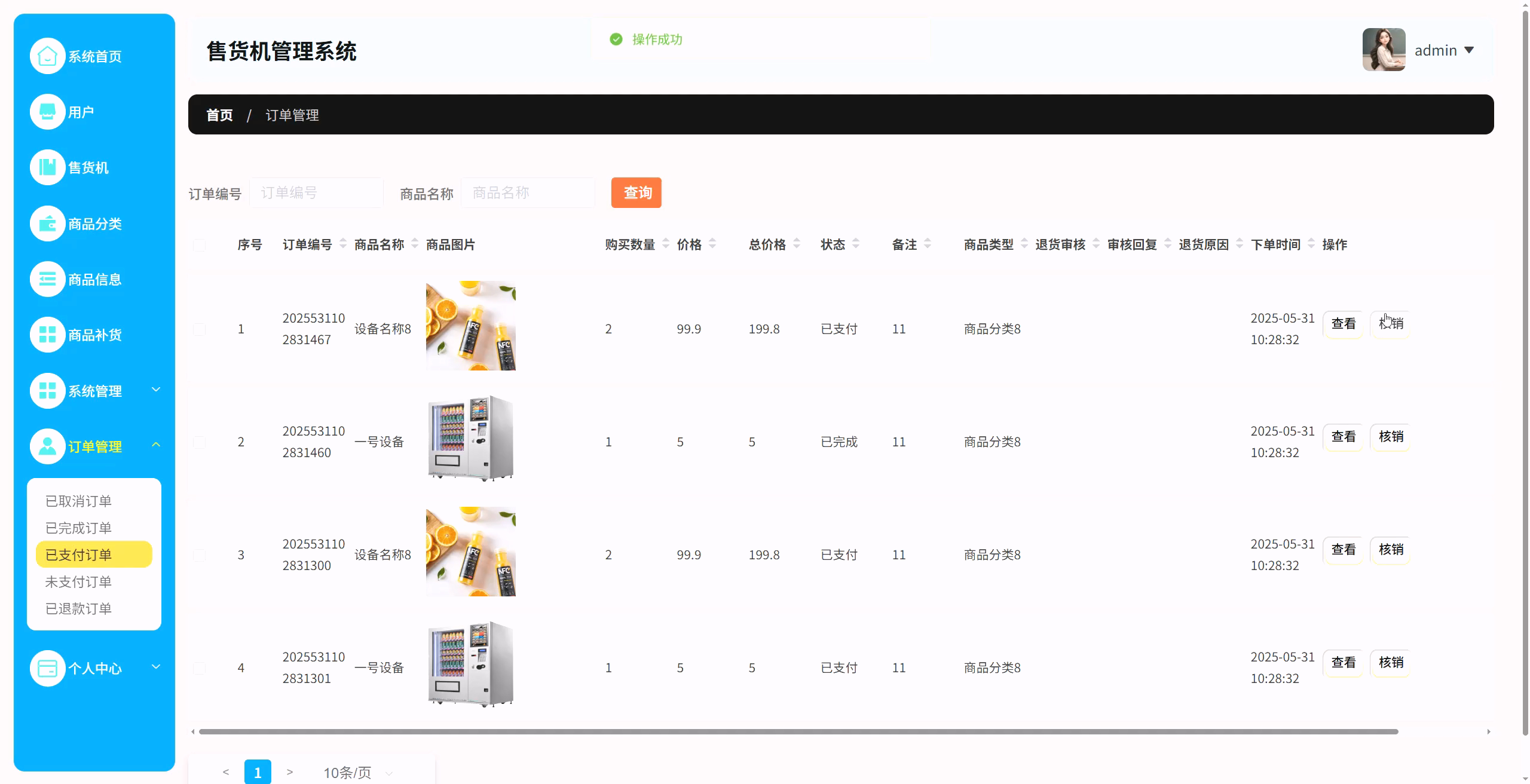Open the admin account dropdown arrow
The width and height of the screenshot is (1530, 784).
[1469, 50]
